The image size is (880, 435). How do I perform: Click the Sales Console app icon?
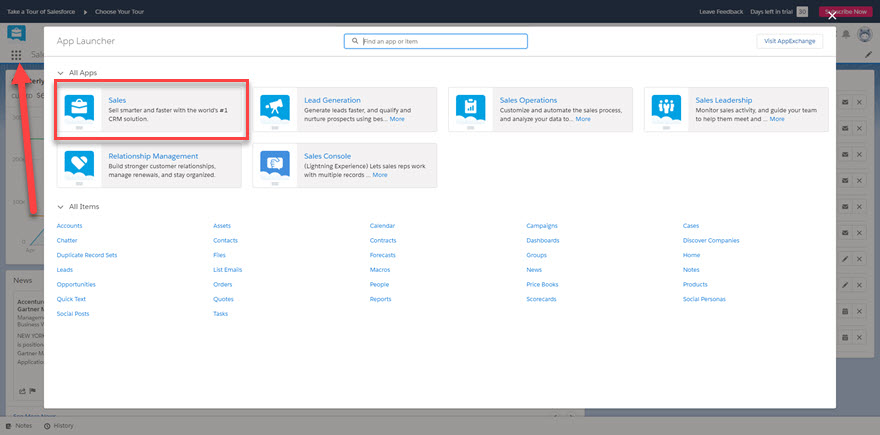pyautogui.click(x=275, y=164)
